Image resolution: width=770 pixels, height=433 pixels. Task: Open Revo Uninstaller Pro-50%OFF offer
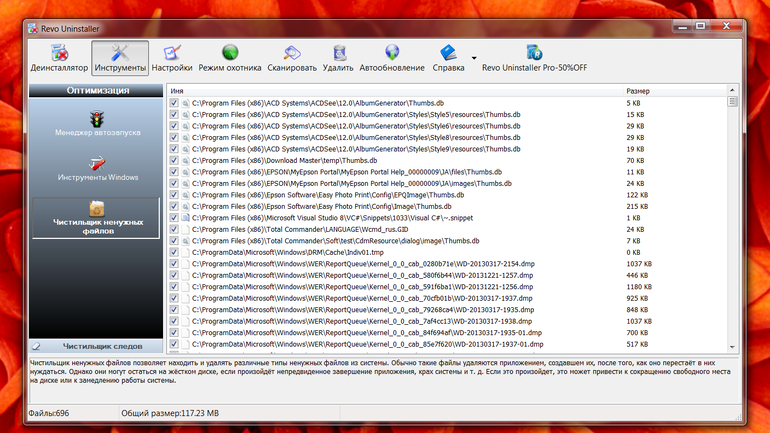tap(534, 58)
